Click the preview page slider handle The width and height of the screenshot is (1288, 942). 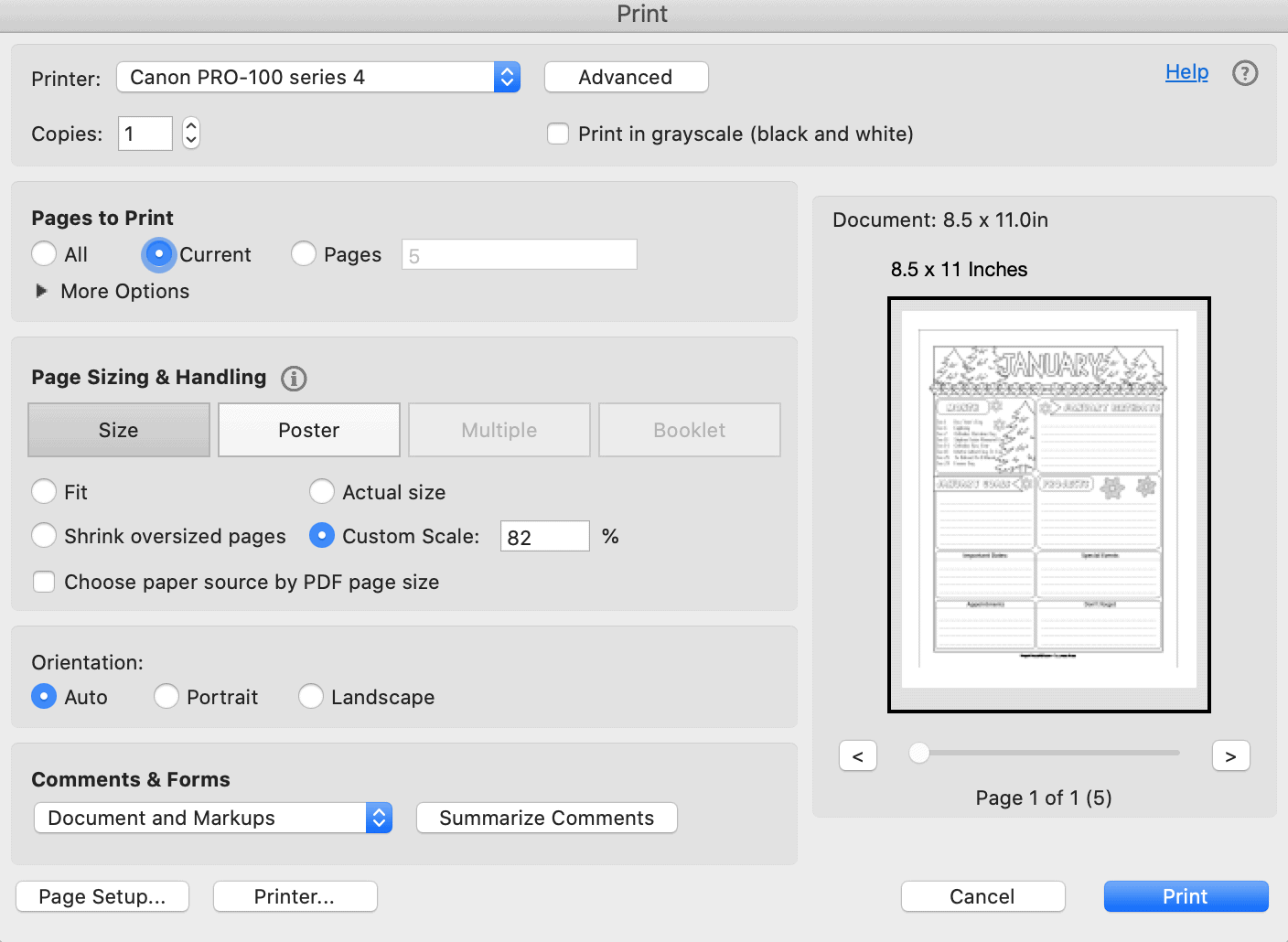point(918,753)
